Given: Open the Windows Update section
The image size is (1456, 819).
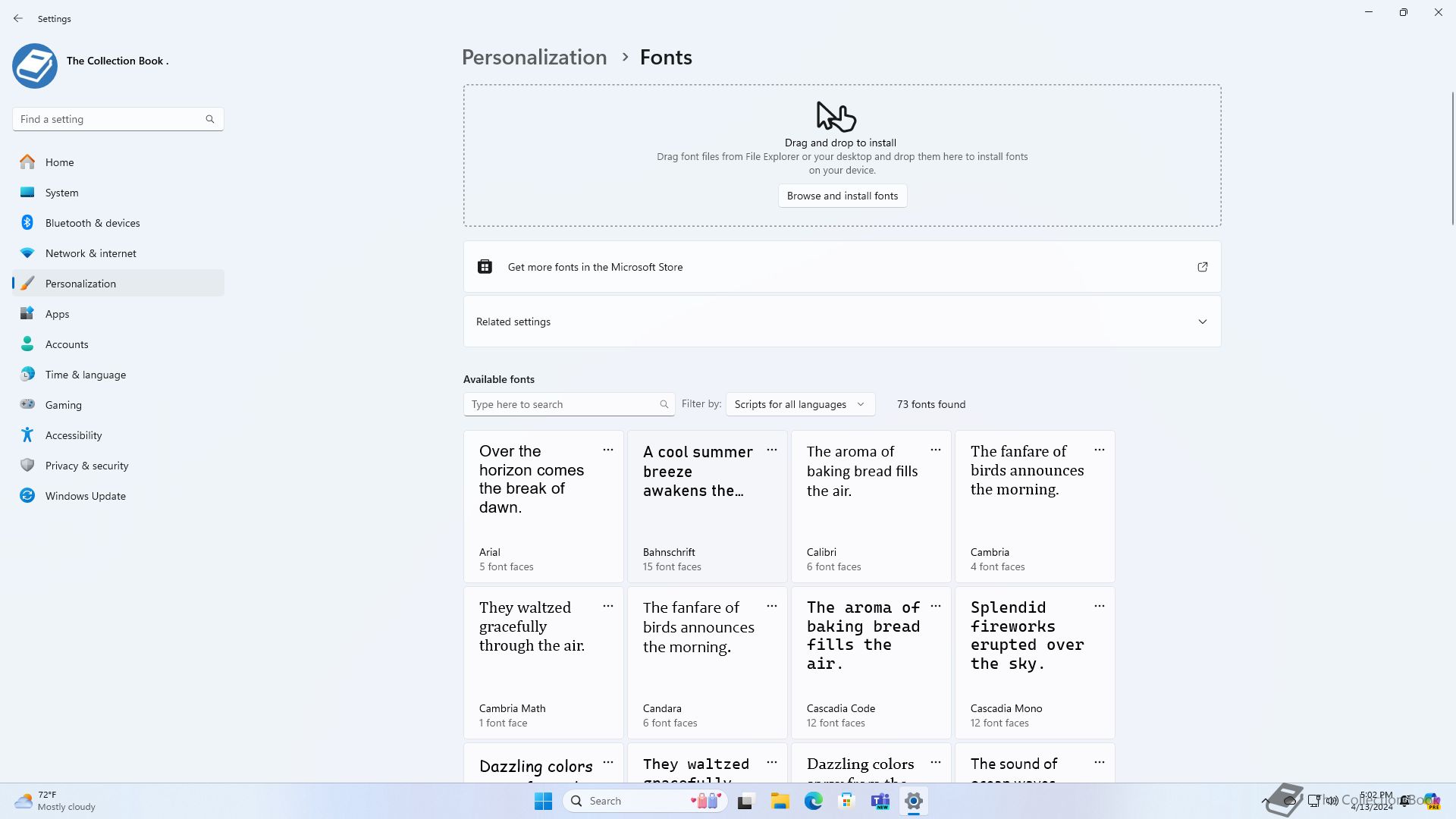Looking at the screenshot, I should pyautogui.click(x=85, y=496).
